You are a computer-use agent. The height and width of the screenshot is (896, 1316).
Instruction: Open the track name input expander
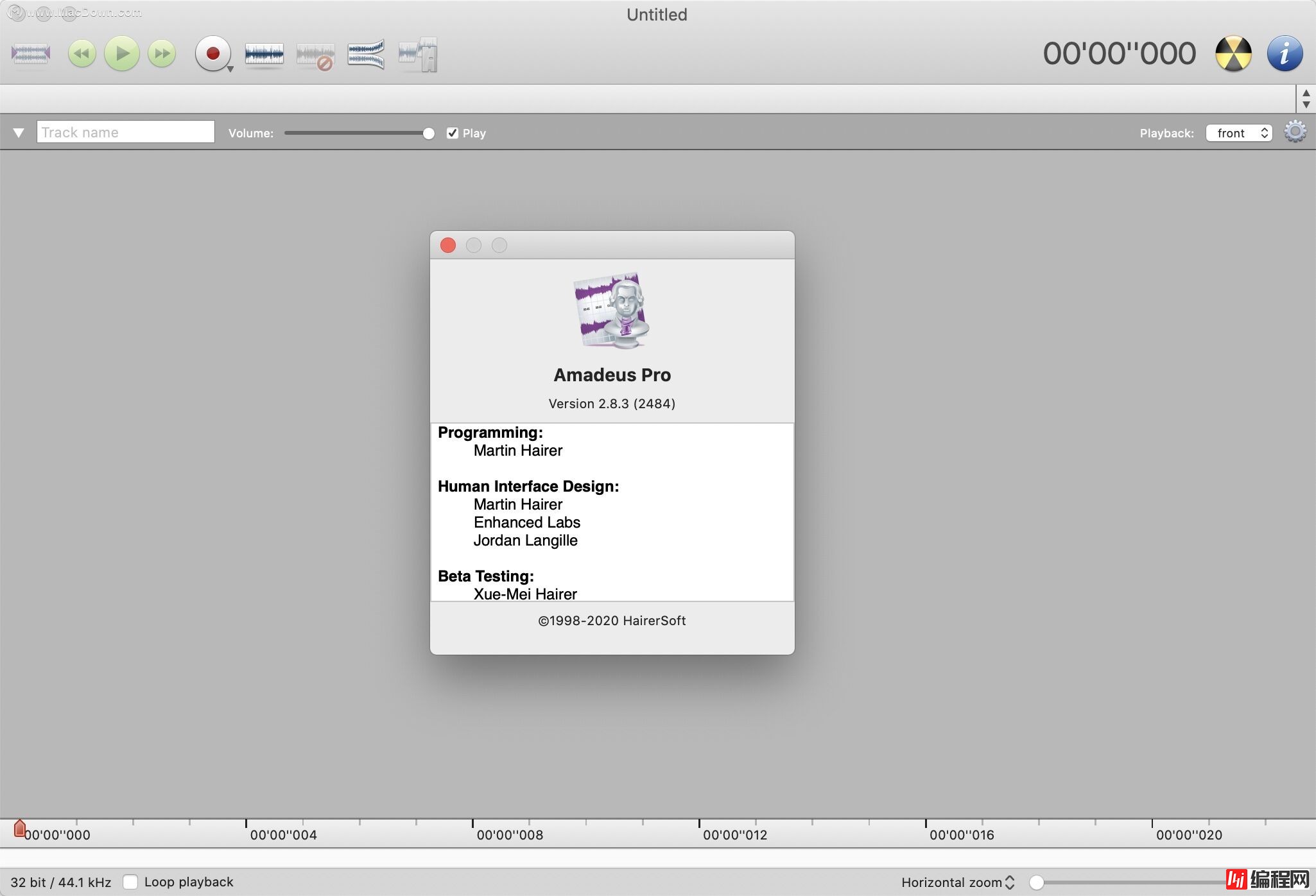point(17,132)
